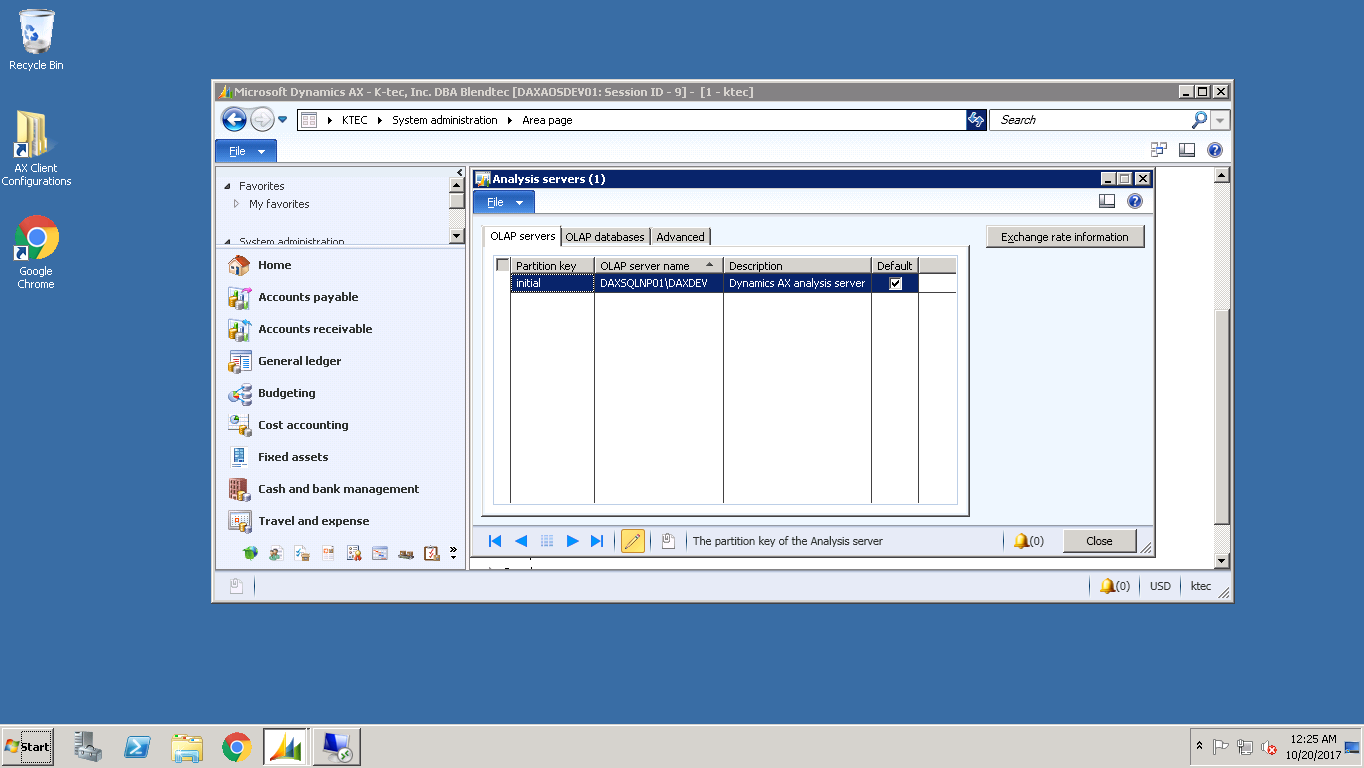Click USD currency in status bar
The height and width of the screenshot is (768, 1364).
pyautogui.click(x=1160, y=586)
